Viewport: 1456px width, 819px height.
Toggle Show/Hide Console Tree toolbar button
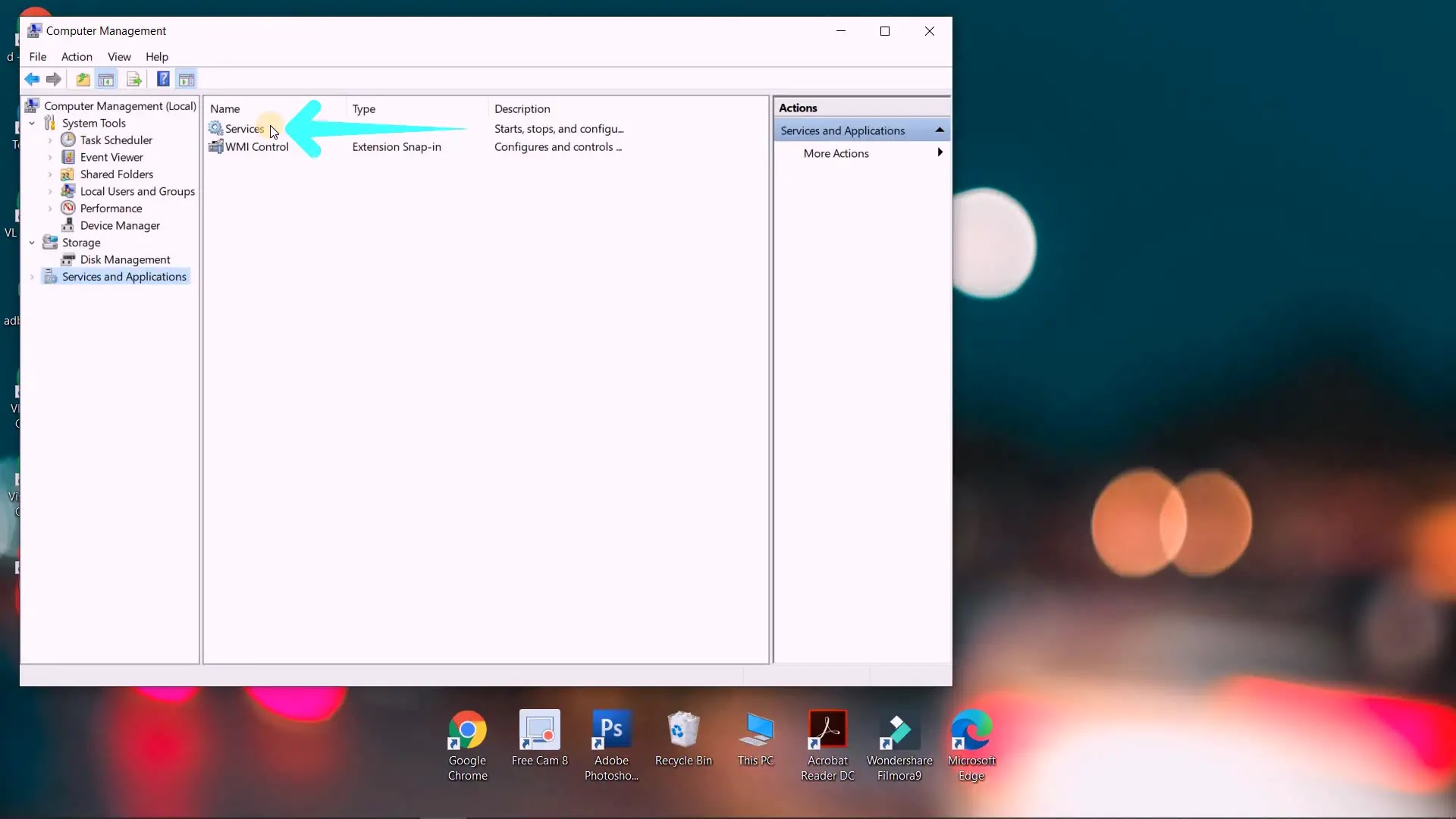106,79
